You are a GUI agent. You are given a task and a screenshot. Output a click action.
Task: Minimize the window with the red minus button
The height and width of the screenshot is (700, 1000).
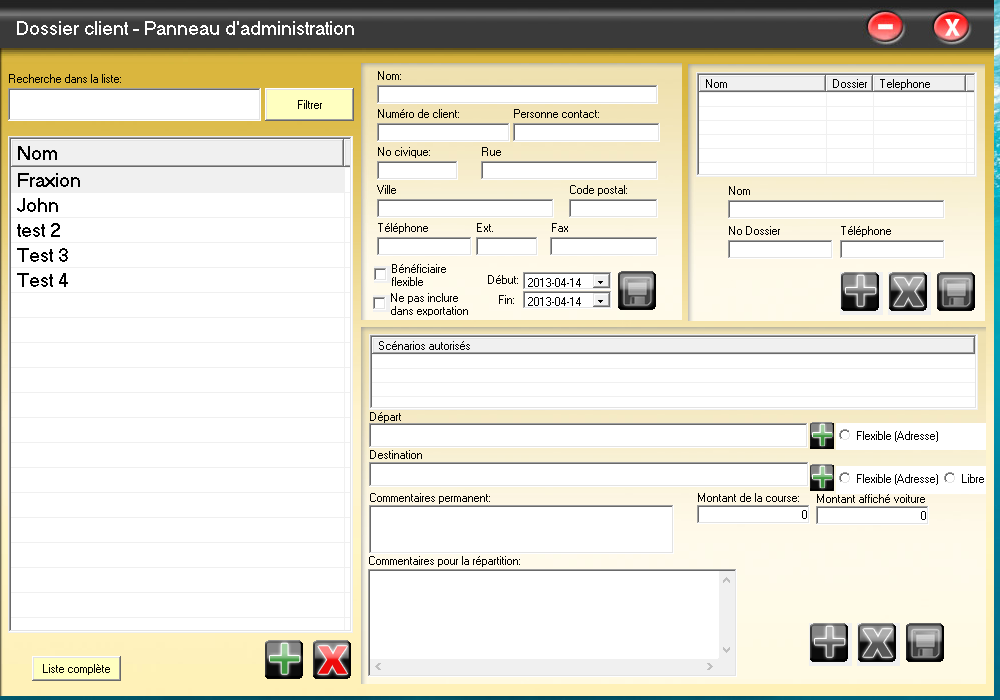pos(885,27)
